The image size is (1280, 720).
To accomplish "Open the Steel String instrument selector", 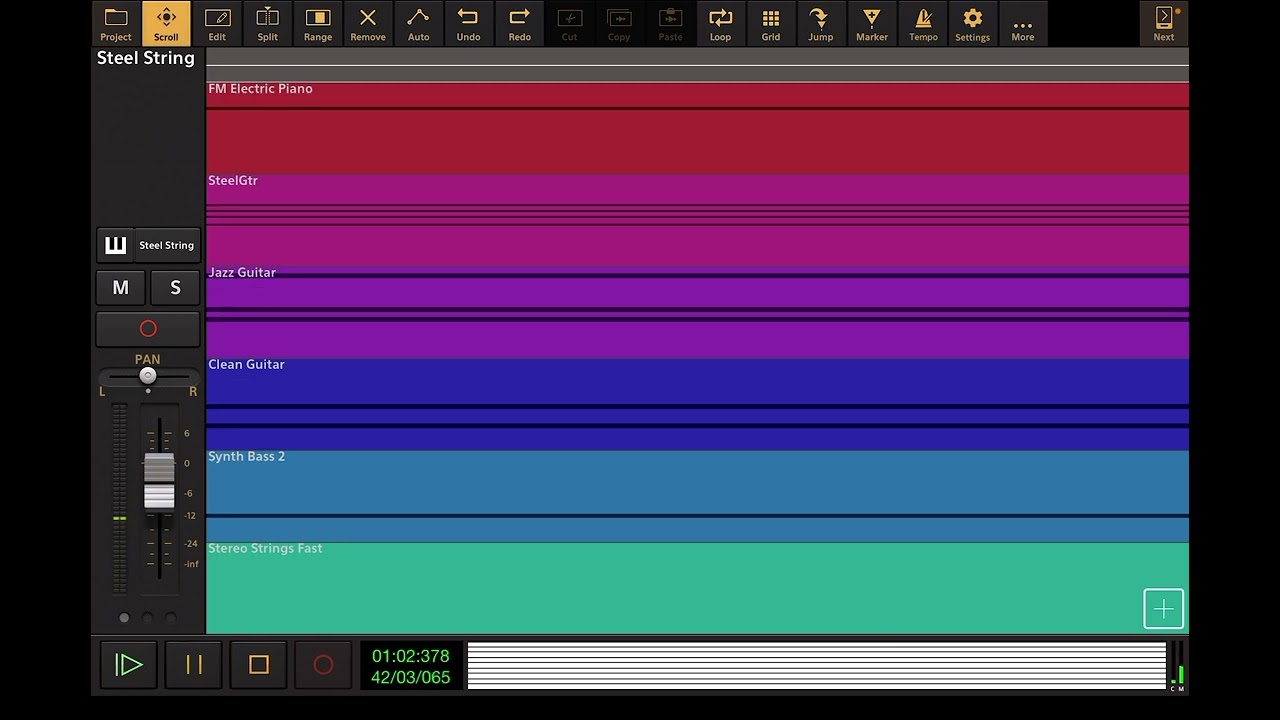I will pyautogui.click(x=167, y=245).
